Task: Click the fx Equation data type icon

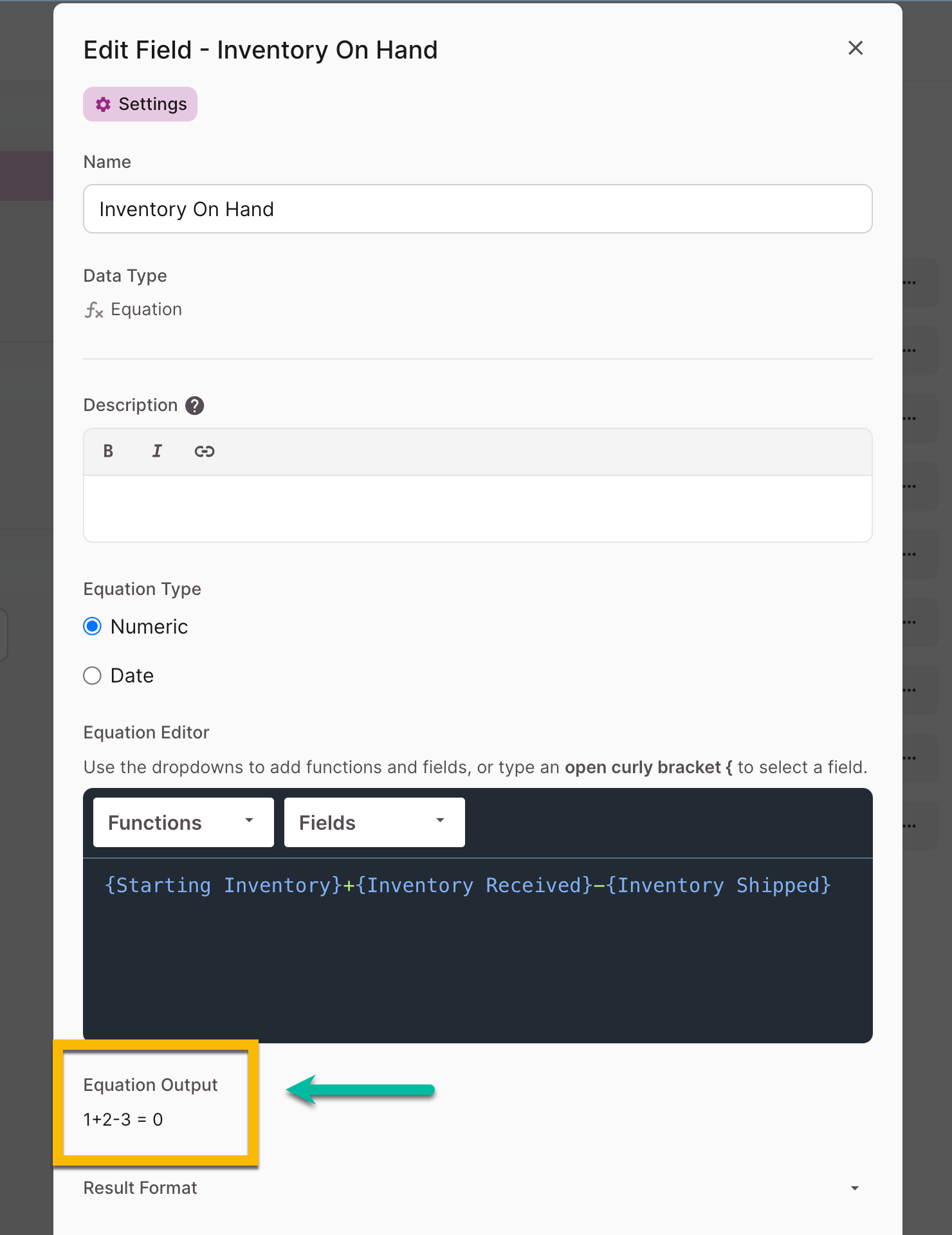Action: [x=94, y=310]
